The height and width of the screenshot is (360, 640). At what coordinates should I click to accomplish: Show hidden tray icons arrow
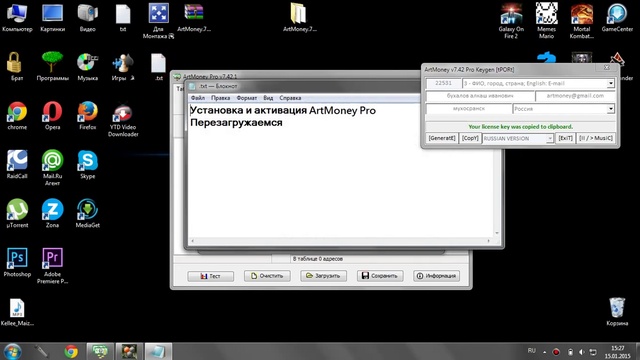pyautogui.click(x=544, y=352)
